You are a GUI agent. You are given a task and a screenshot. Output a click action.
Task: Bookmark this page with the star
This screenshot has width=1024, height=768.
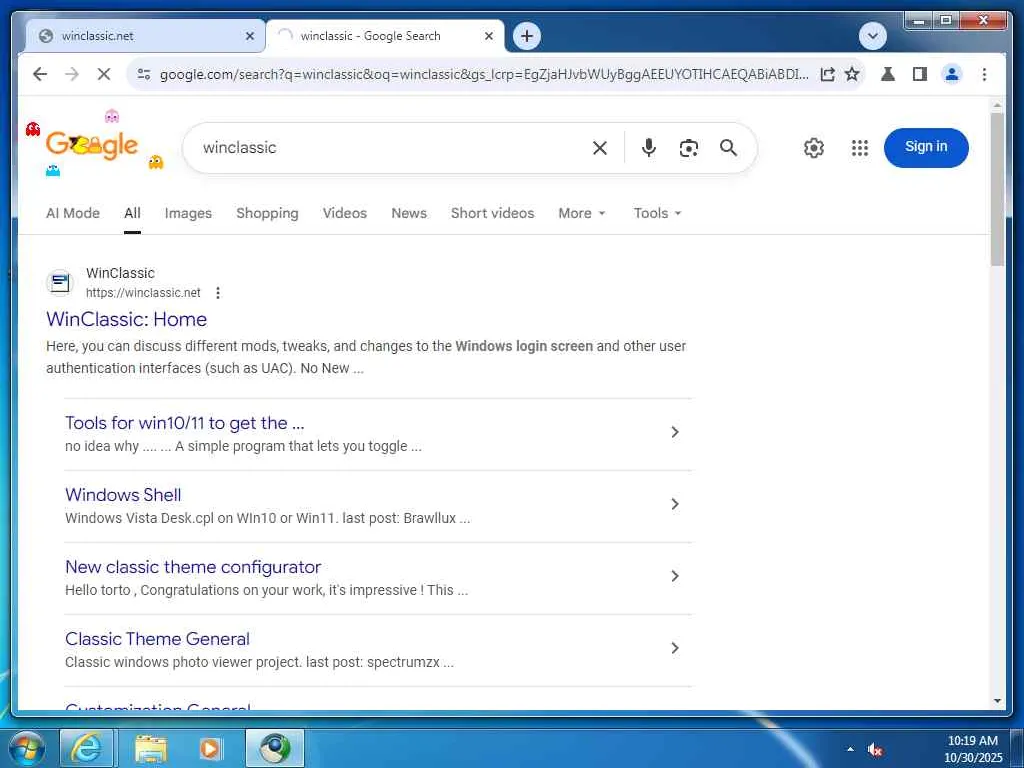[852, 74]
